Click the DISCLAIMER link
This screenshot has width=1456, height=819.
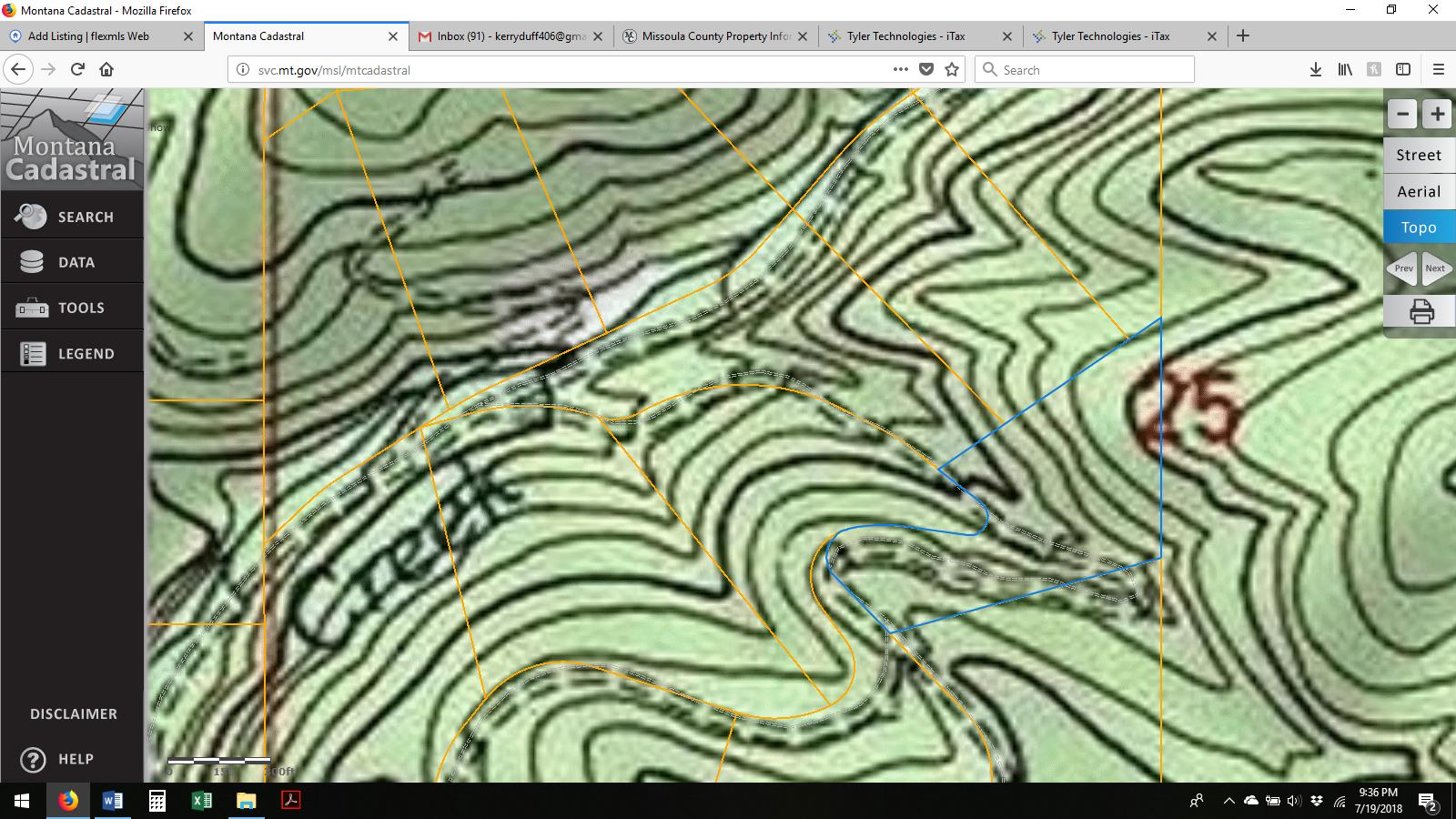tap(74, 714)
